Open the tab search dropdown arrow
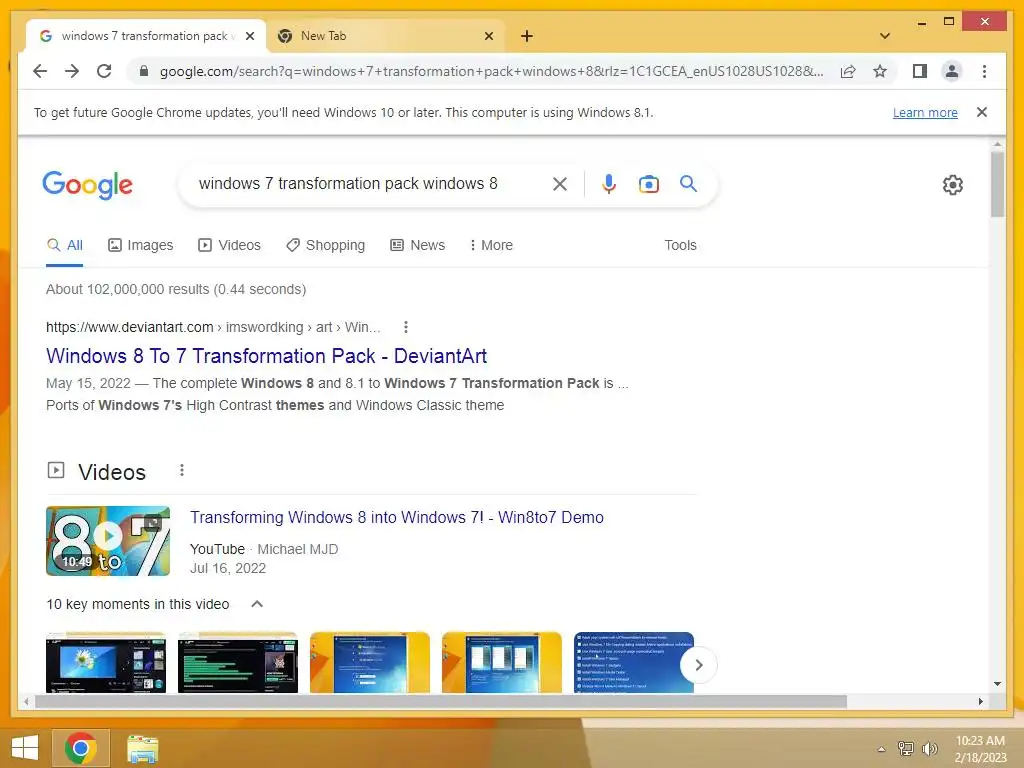 pos(884,36)
